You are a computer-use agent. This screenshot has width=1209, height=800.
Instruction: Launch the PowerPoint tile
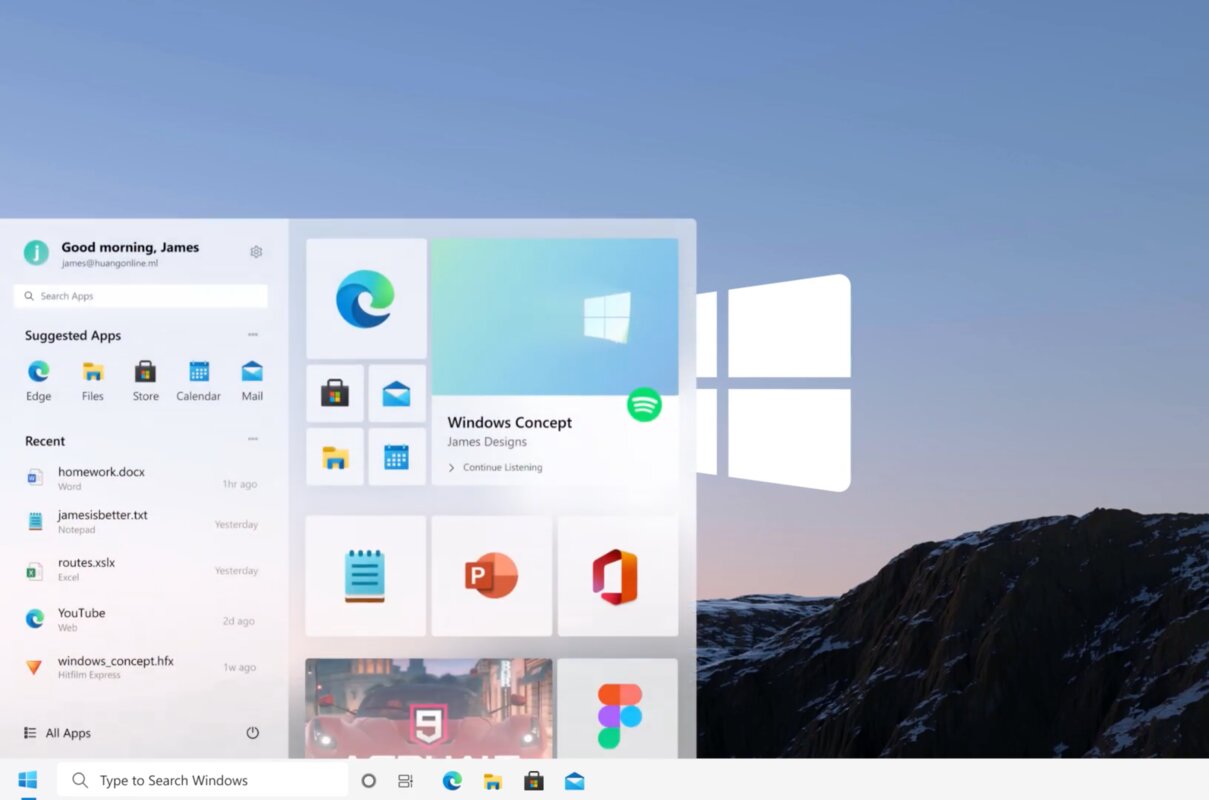pos(492,576)
